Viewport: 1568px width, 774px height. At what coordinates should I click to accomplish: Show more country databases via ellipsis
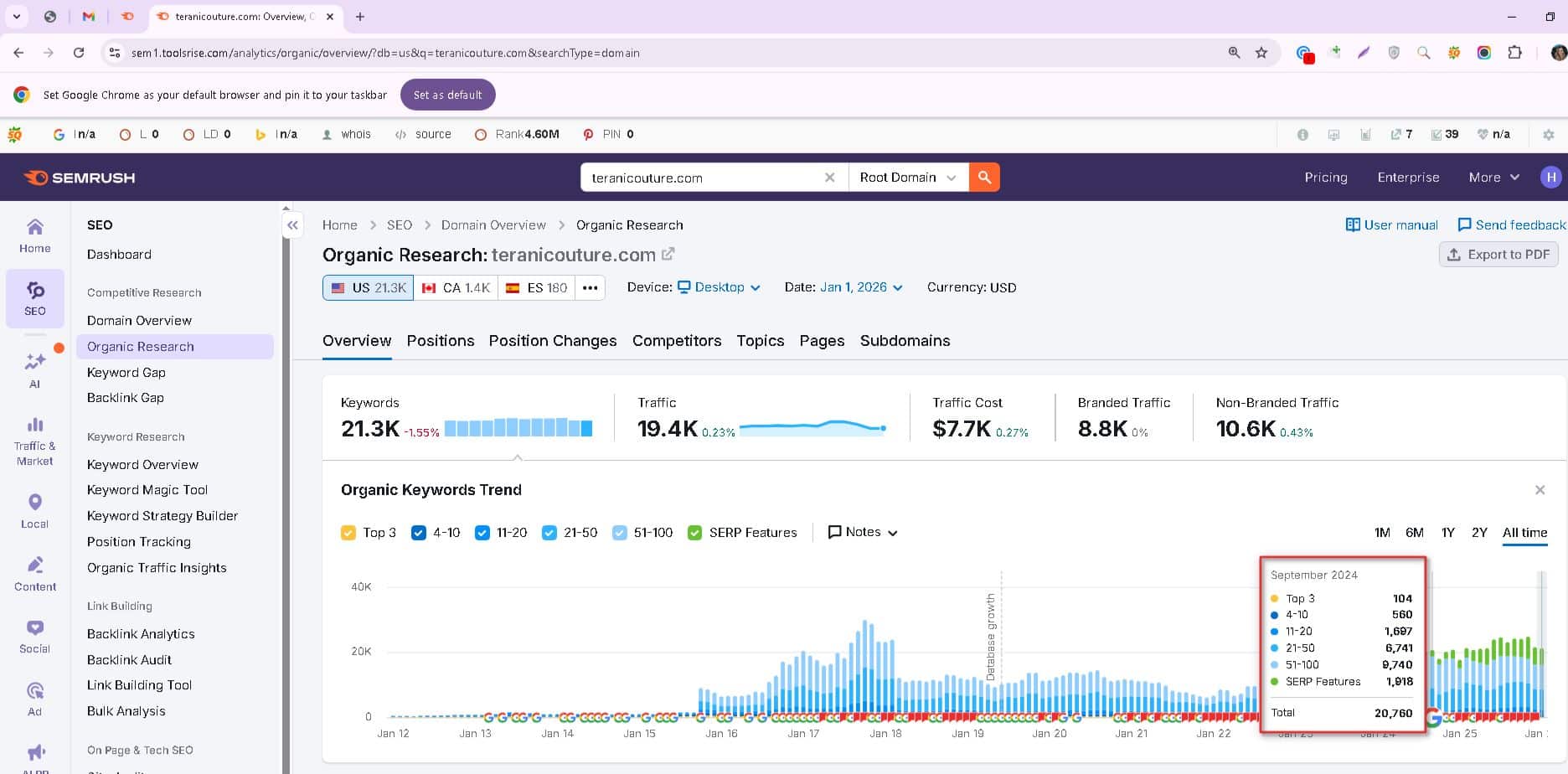click(590, 287)
